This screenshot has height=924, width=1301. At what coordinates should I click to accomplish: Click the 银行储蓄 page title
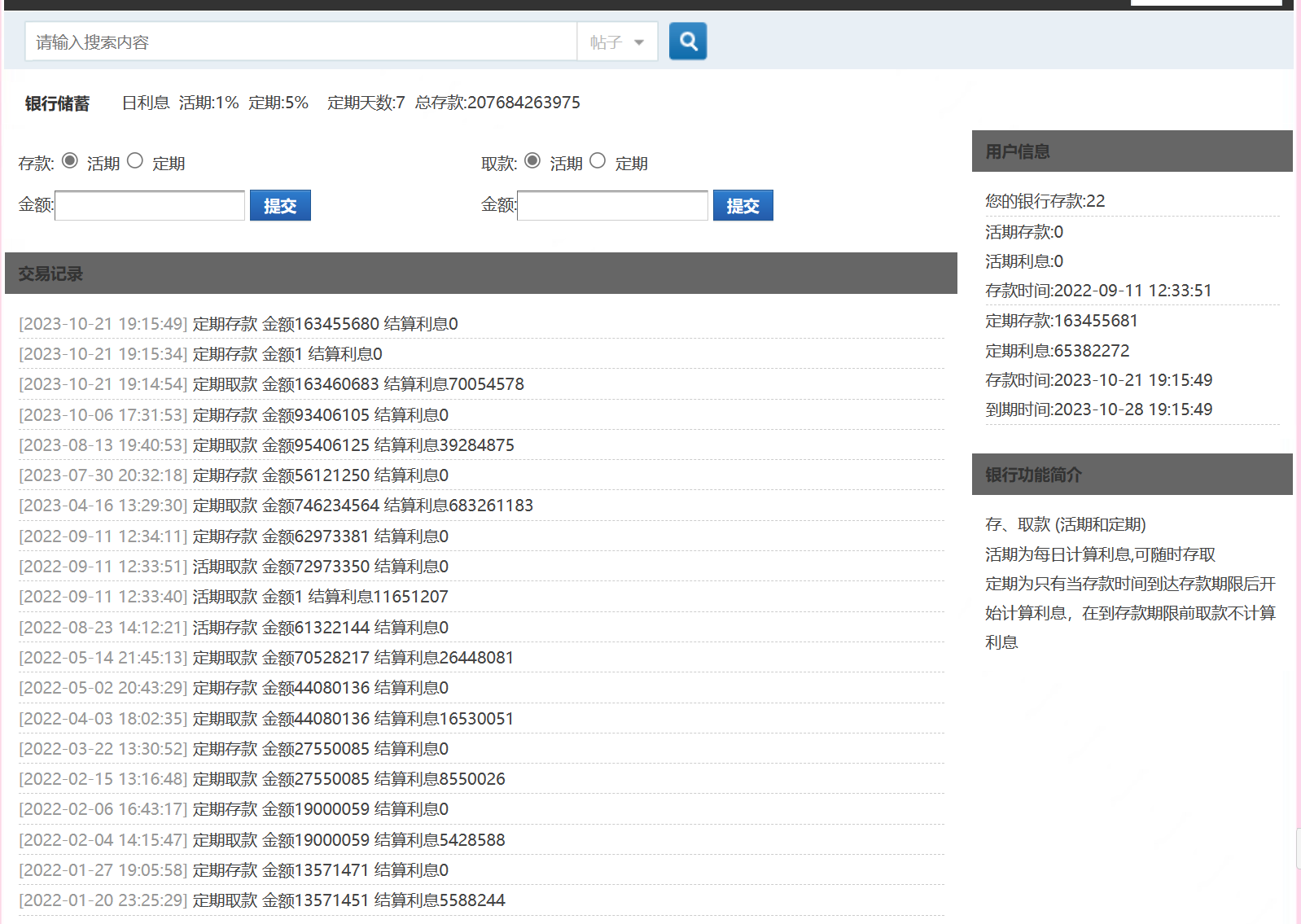(57, 103)
